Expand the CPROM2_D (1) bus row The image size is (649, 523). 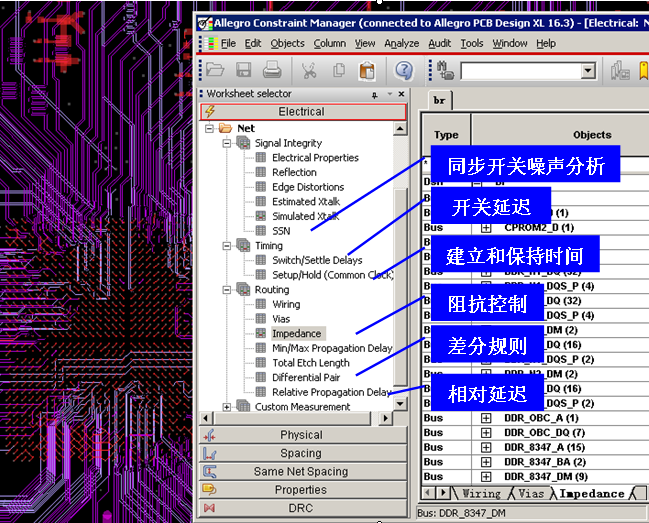[x=486, y=228]
